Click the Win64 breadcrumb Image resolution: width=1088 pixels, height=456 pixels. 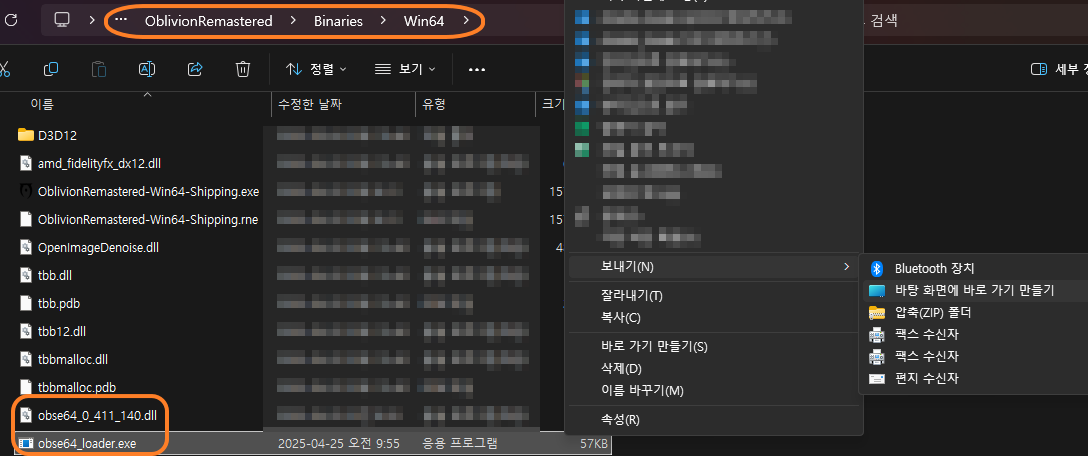point(424,21)
